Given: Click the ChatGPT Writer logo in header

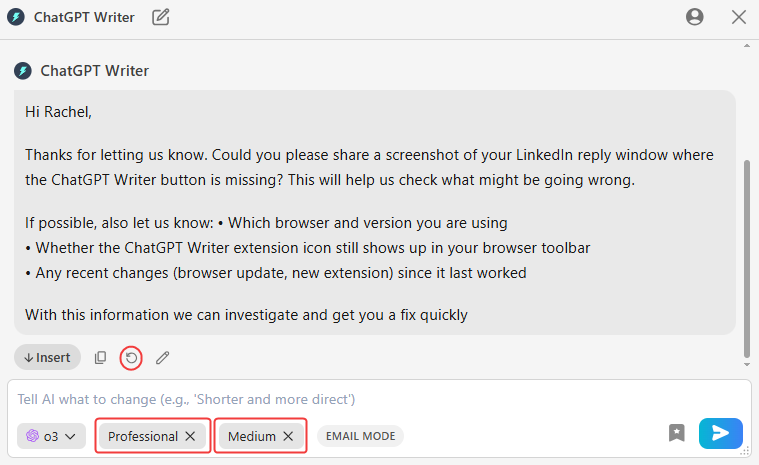Looking at the screenshot, I should [x=15, y=17].
